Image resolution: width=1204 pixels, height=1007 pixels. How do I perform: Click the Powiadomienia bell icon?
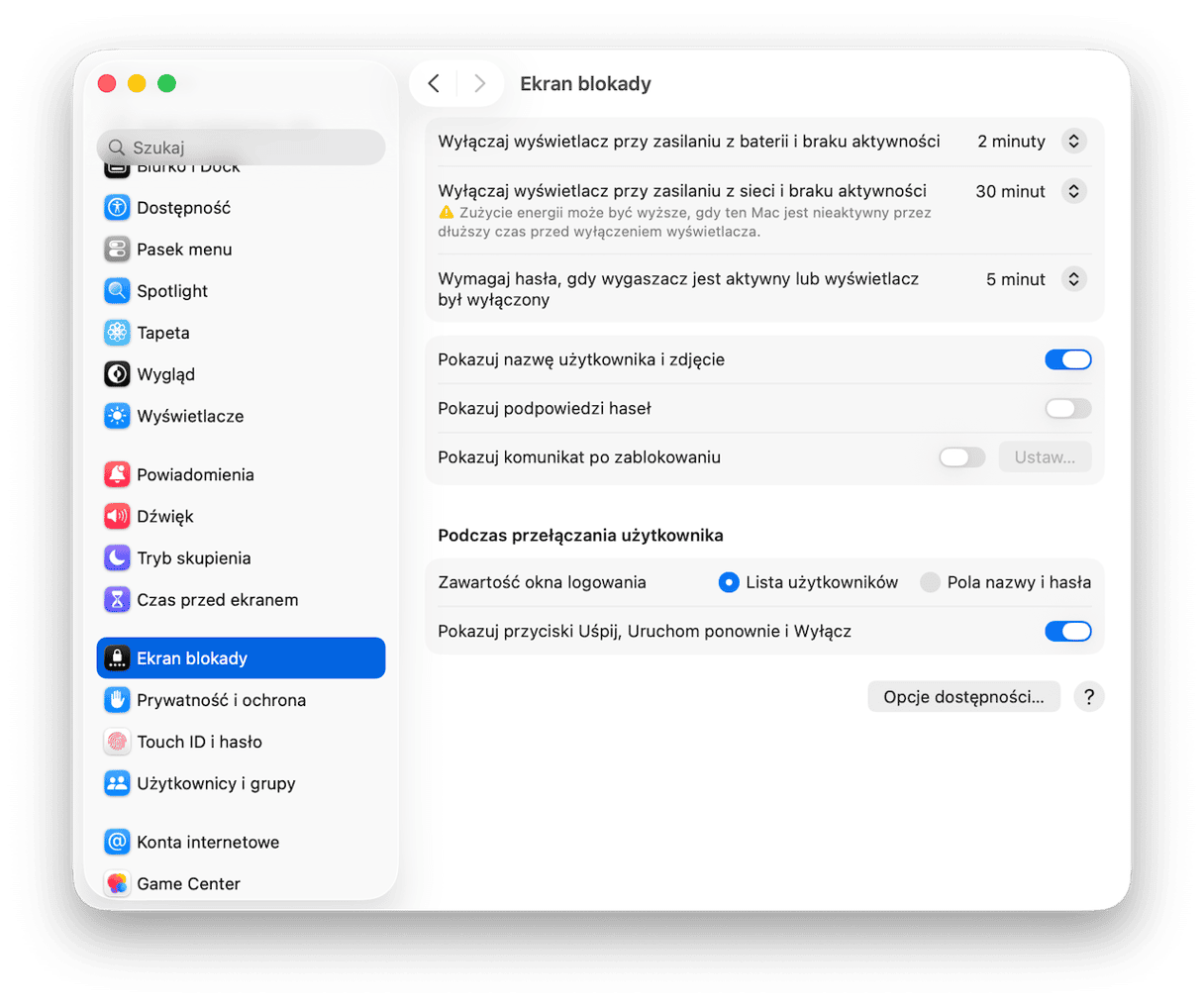pyautogui.click(x=117, y=474)
